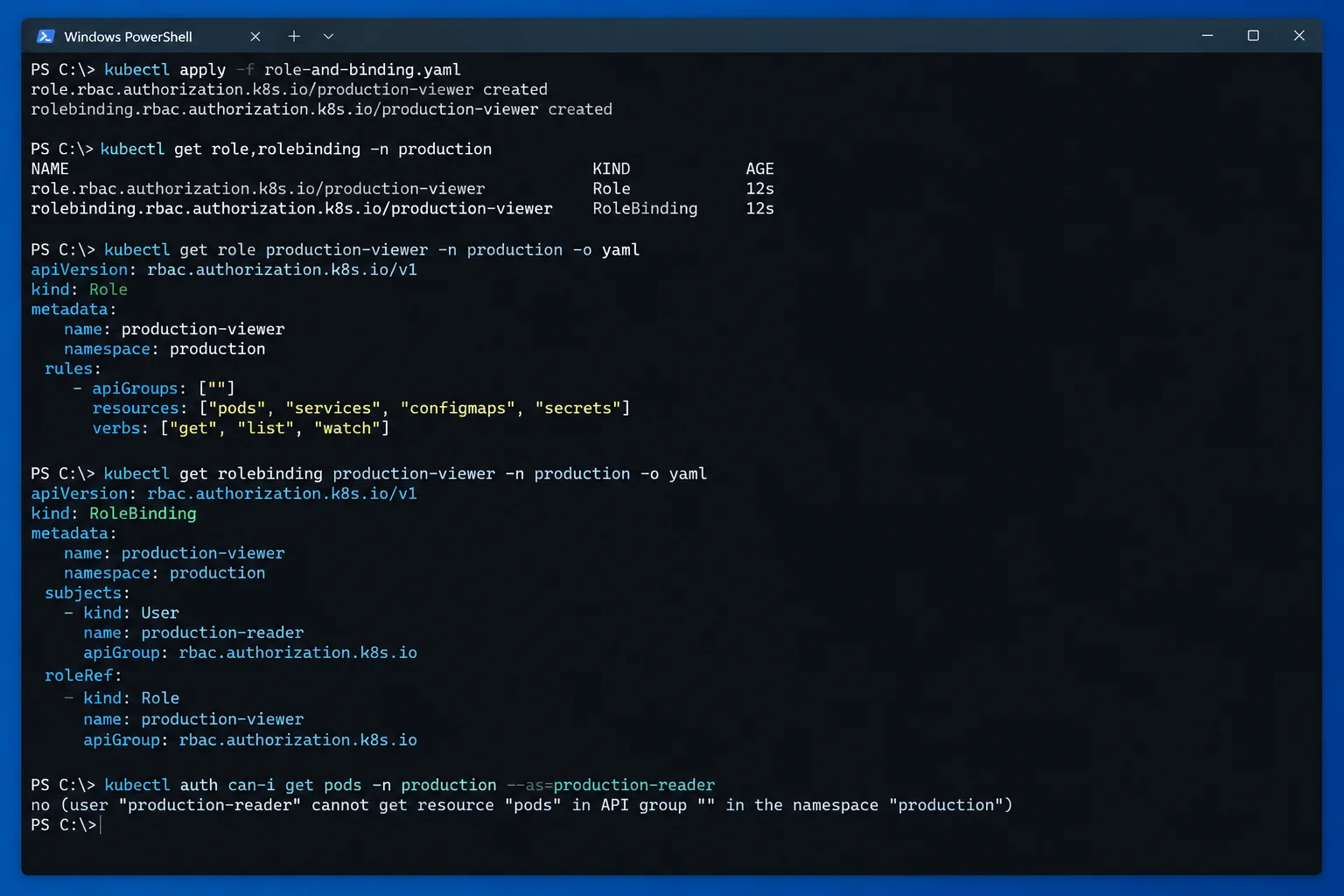The height and width of the screenshot is (896, 1344).
Task: Click the '--as=production-reader' flag
Action: point(611,785)
